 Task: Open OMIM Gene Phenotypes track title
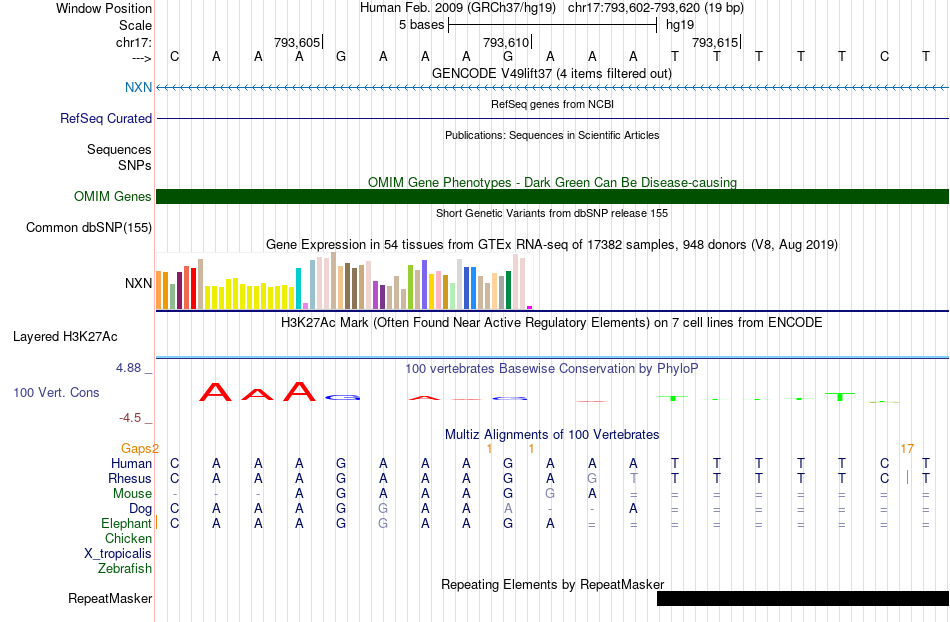click(552, 182)
